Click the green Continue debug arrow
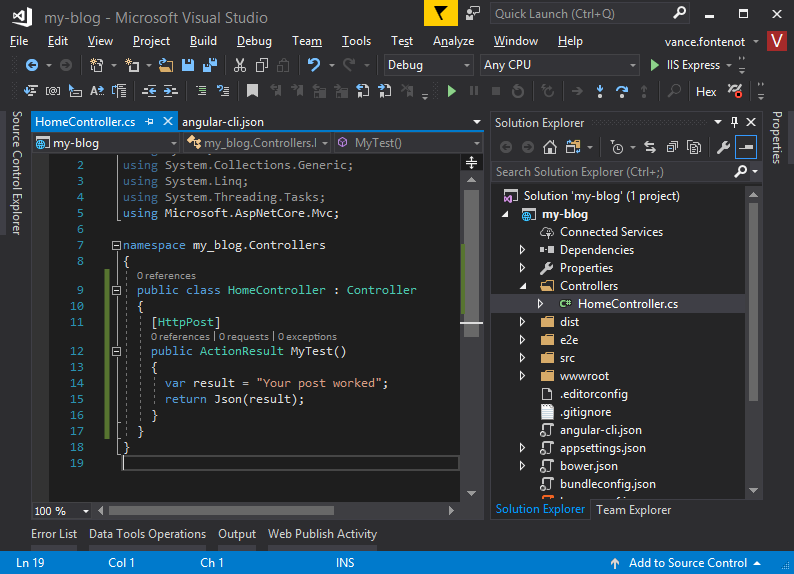The image size is (794, 574). click(452, 91)
